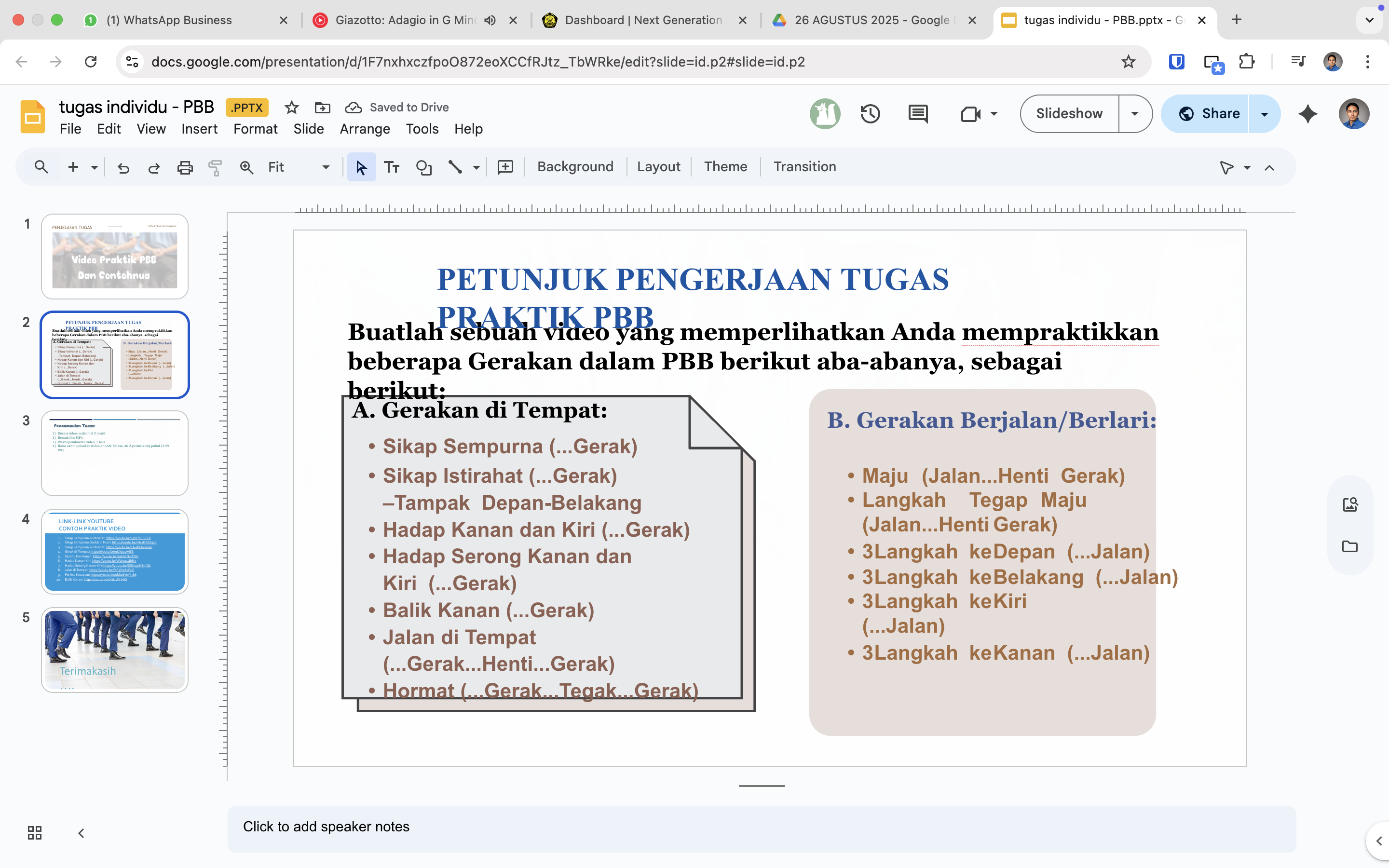Viewport: 1389px width, 868px height.
Task: Open the comments panel icon
Action: click(918, 114)
